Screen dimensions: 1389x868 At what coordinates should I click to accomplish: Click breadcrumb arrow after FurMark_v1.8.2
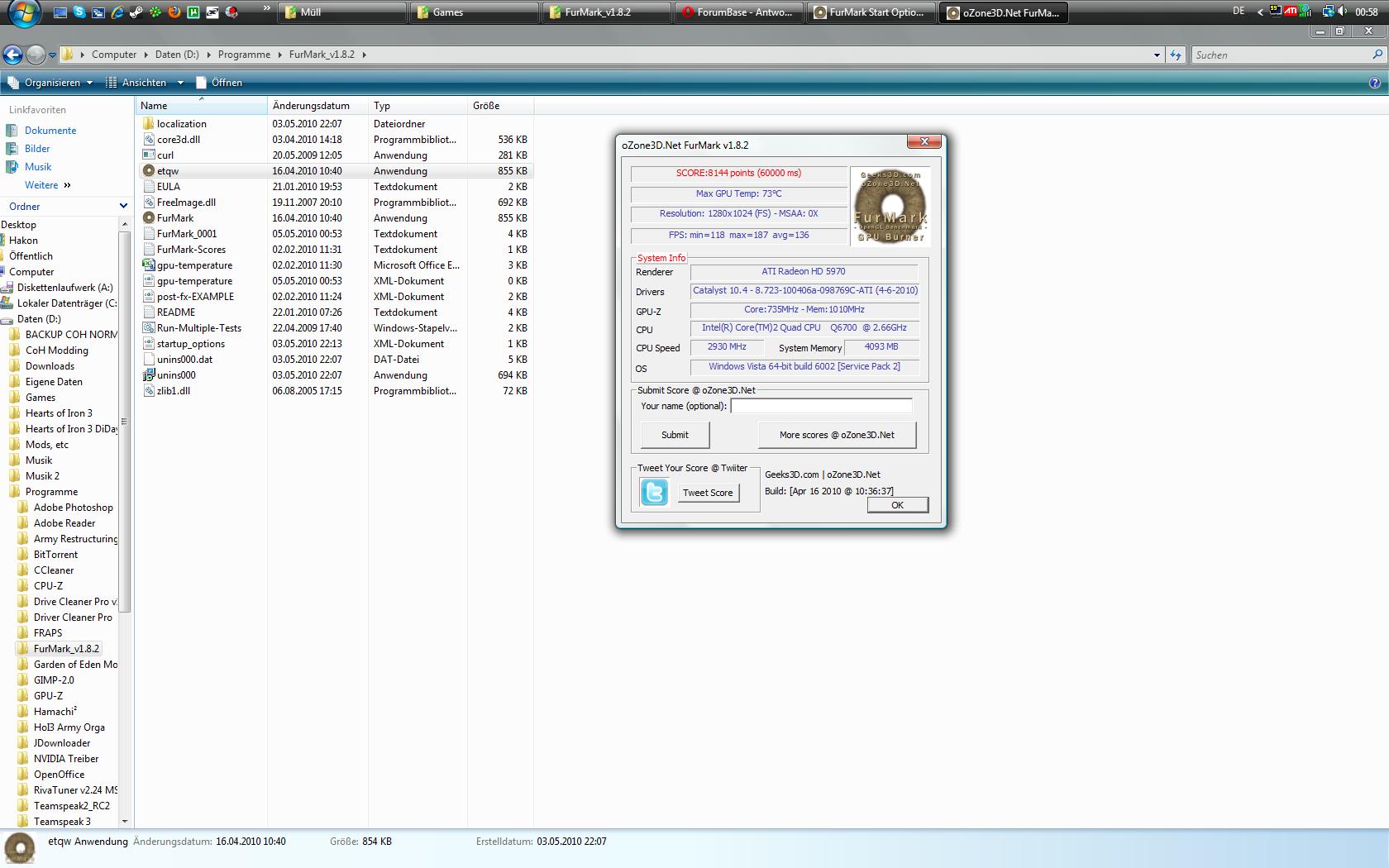tap(364, 55)
